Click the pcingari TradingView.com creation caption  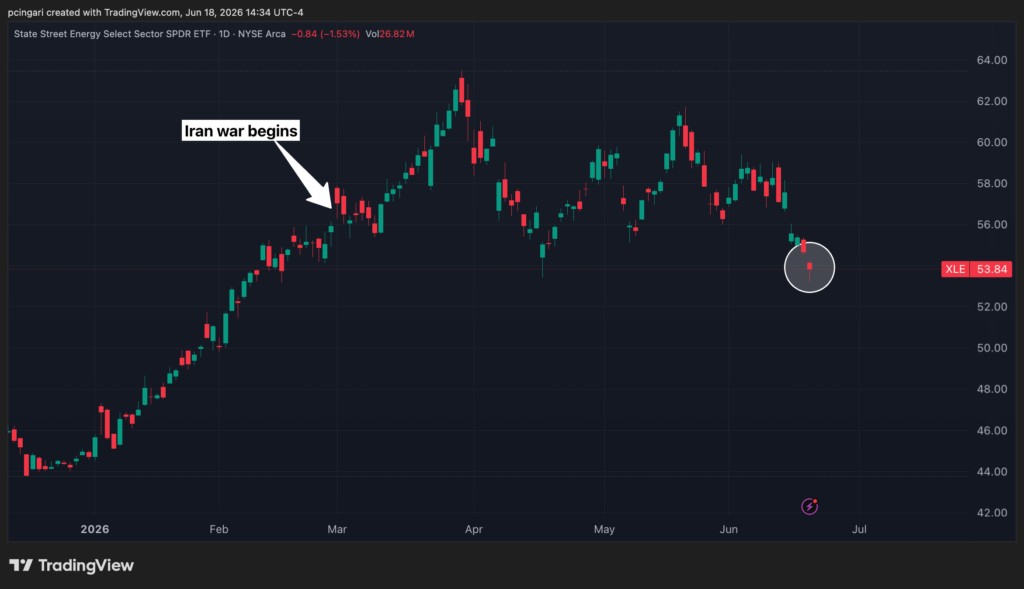click(155, 12)
